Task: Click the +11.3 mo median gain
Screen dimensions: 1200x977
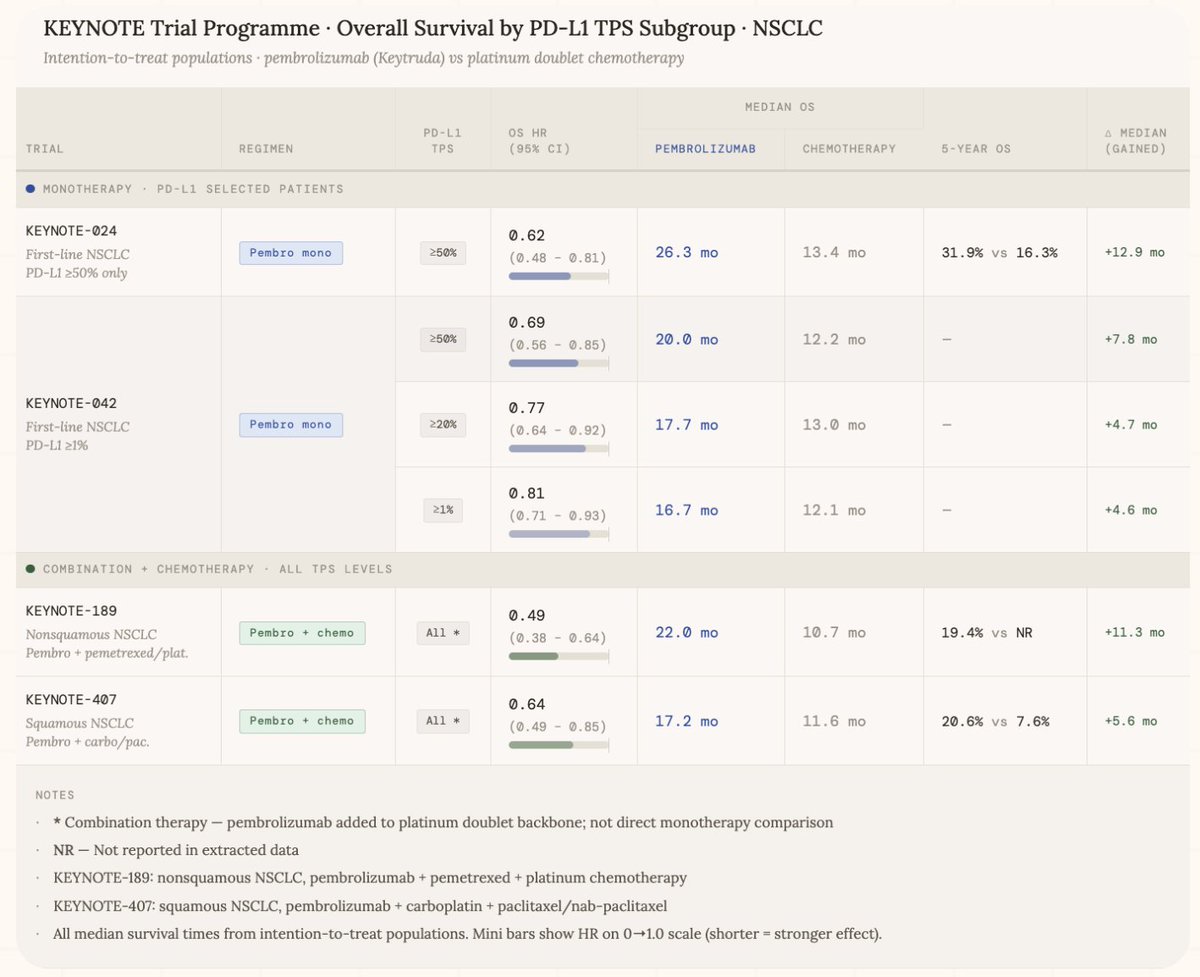Action: pos(1135,633)
